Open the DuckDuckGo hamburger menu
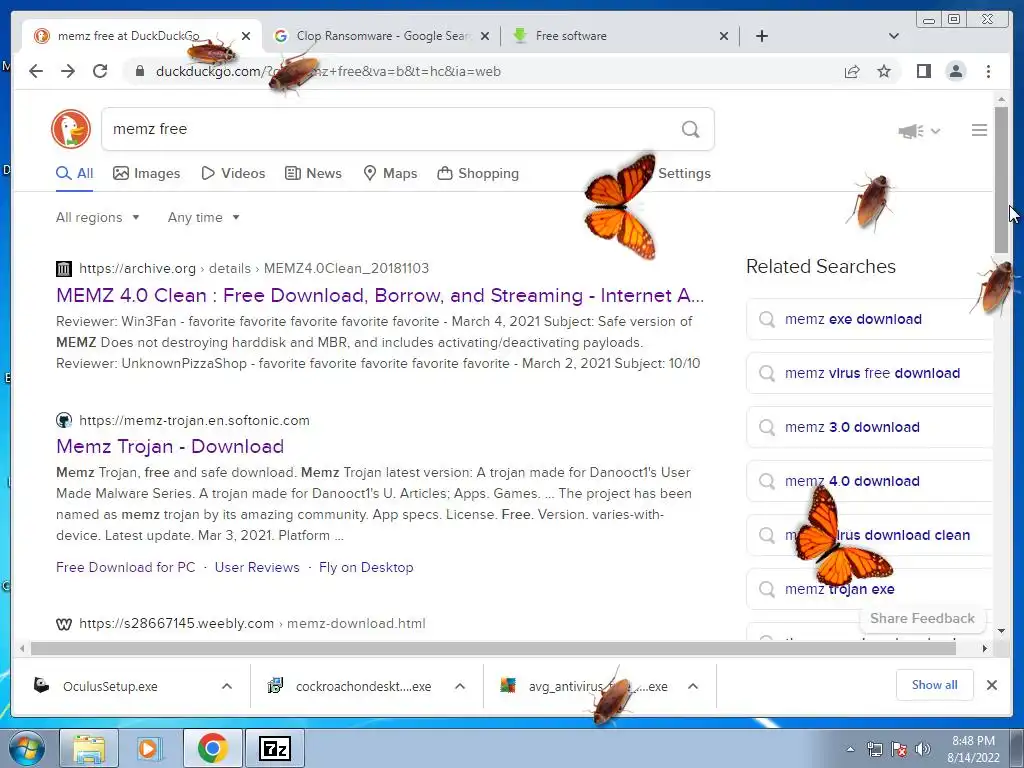1024x768 pixels. point(979,131)
